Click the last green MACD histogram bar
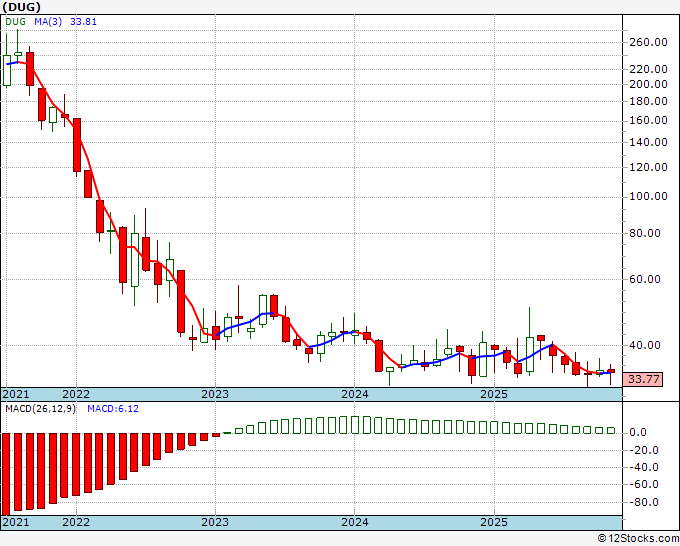 pyautogui.click(x=611, y=430)
